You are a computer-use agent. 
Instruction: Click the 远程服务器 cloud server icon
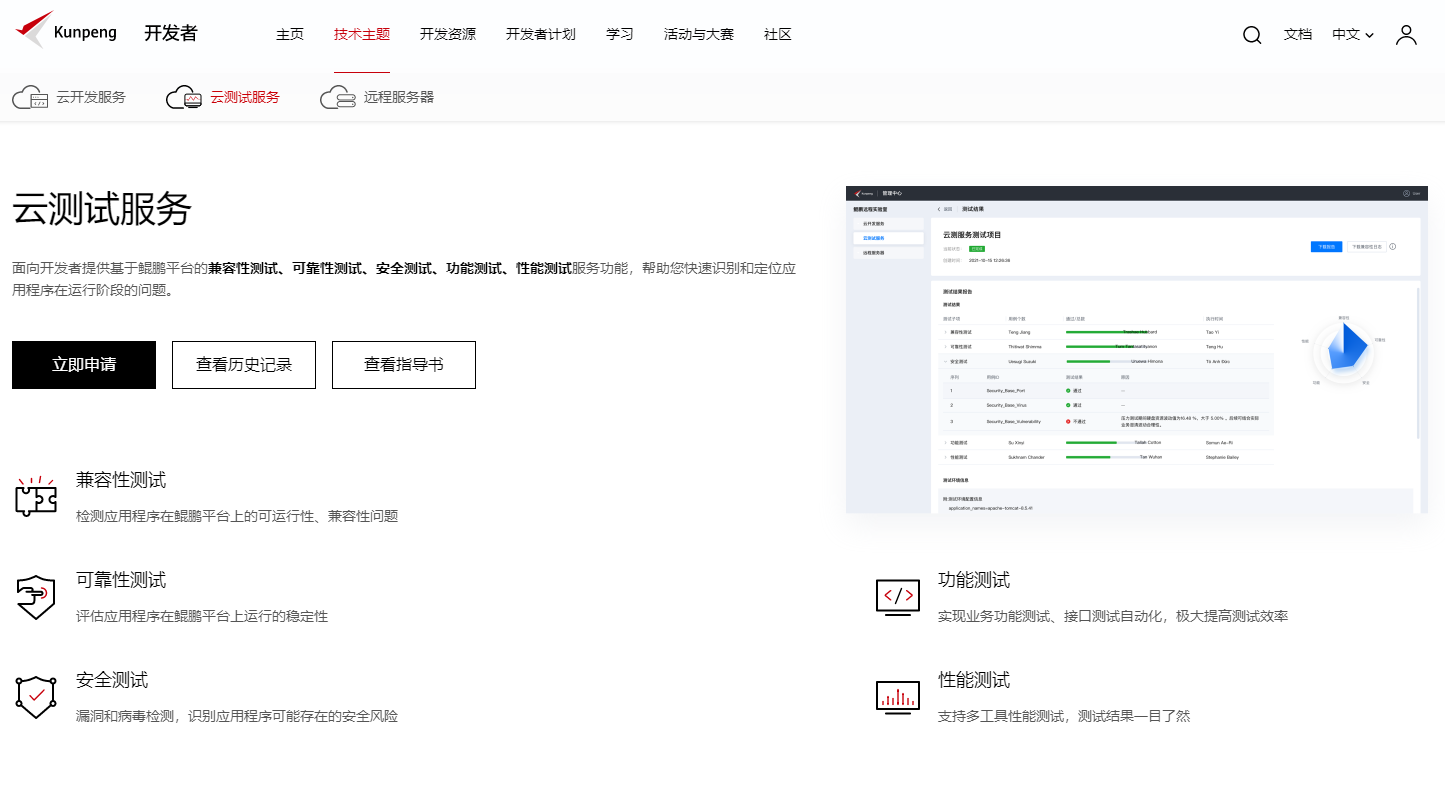(338, 97)
